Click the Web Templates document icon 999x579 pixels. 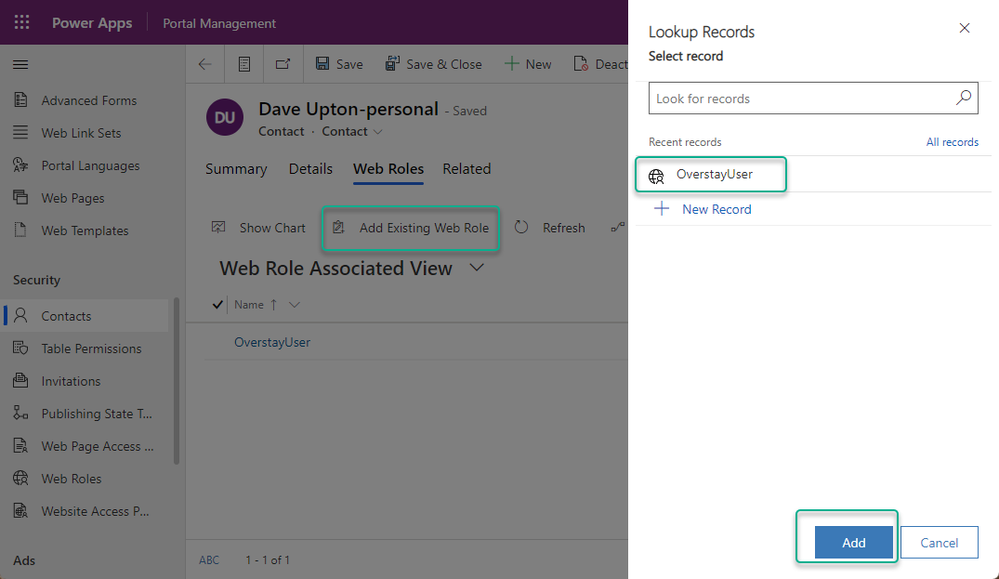point(20,230)
